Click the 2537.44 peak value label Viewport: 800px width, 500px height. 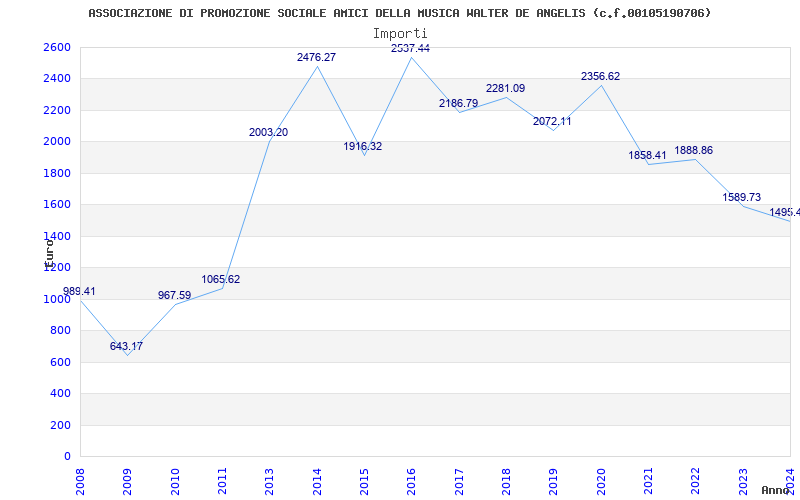(410, 48)
